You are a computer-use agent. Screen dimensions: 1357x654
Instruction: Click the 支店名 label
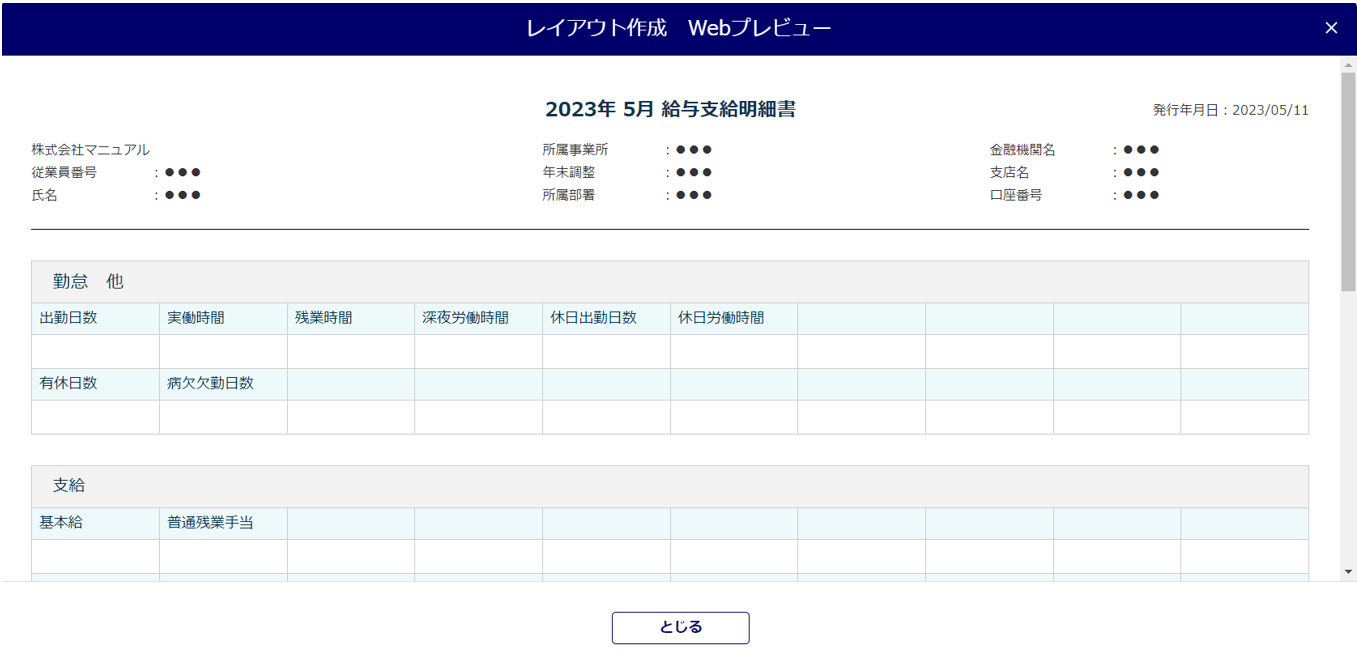pos(1010,172)
